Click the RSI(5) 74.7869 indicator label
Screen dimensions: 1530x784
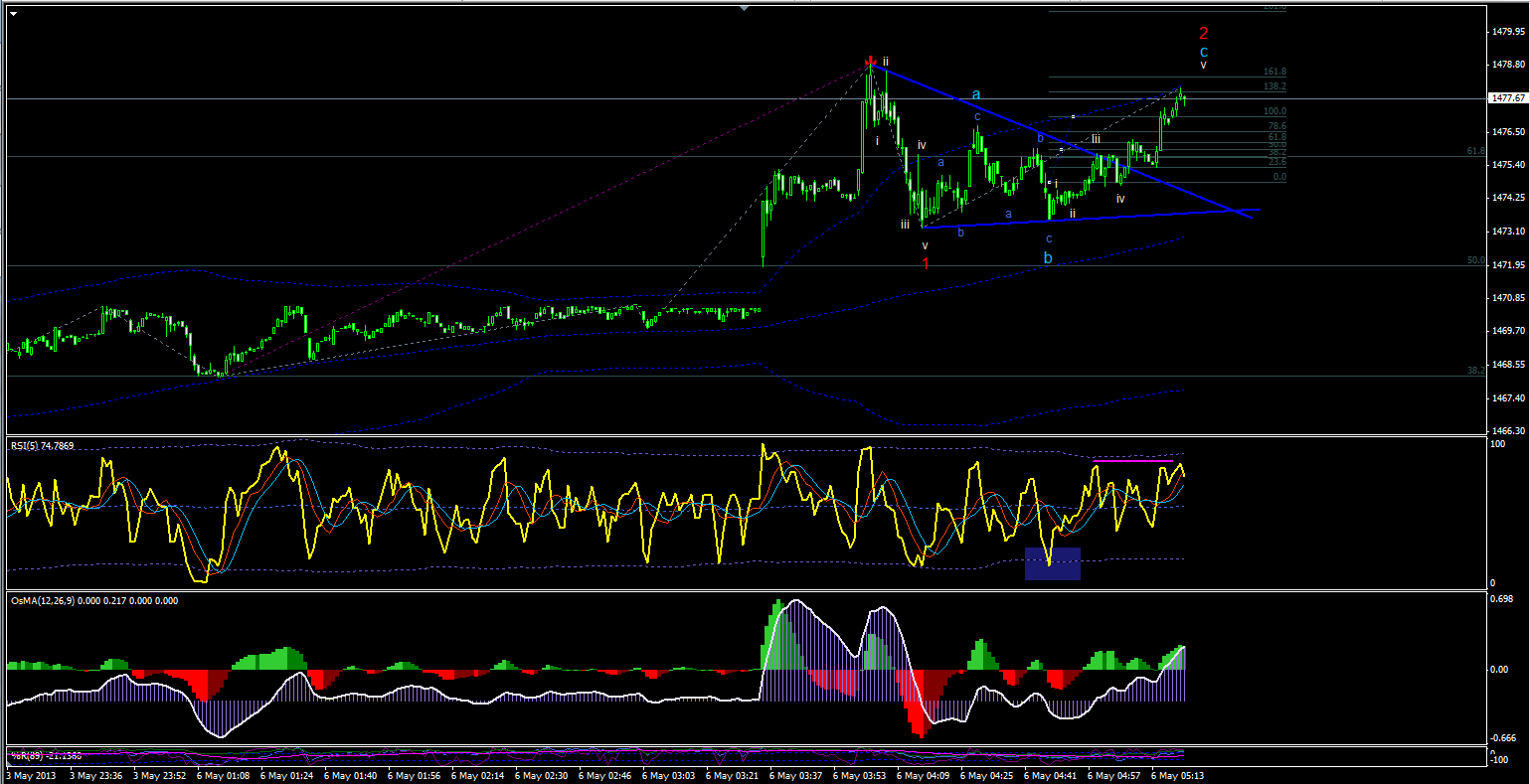tap(44, 446)
